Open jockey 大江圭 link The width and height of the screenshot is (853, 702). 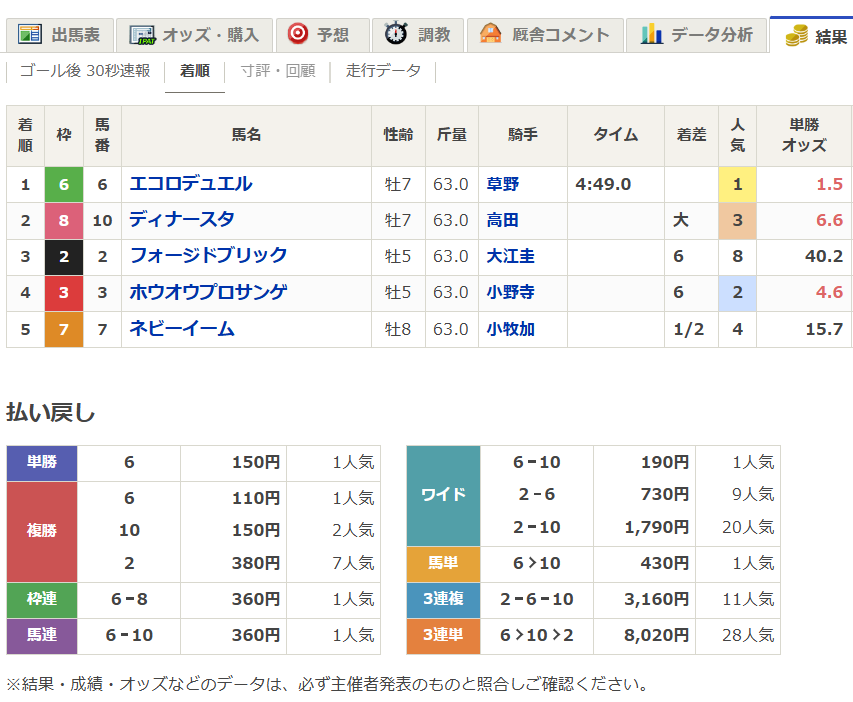click(x=510, y=256)
